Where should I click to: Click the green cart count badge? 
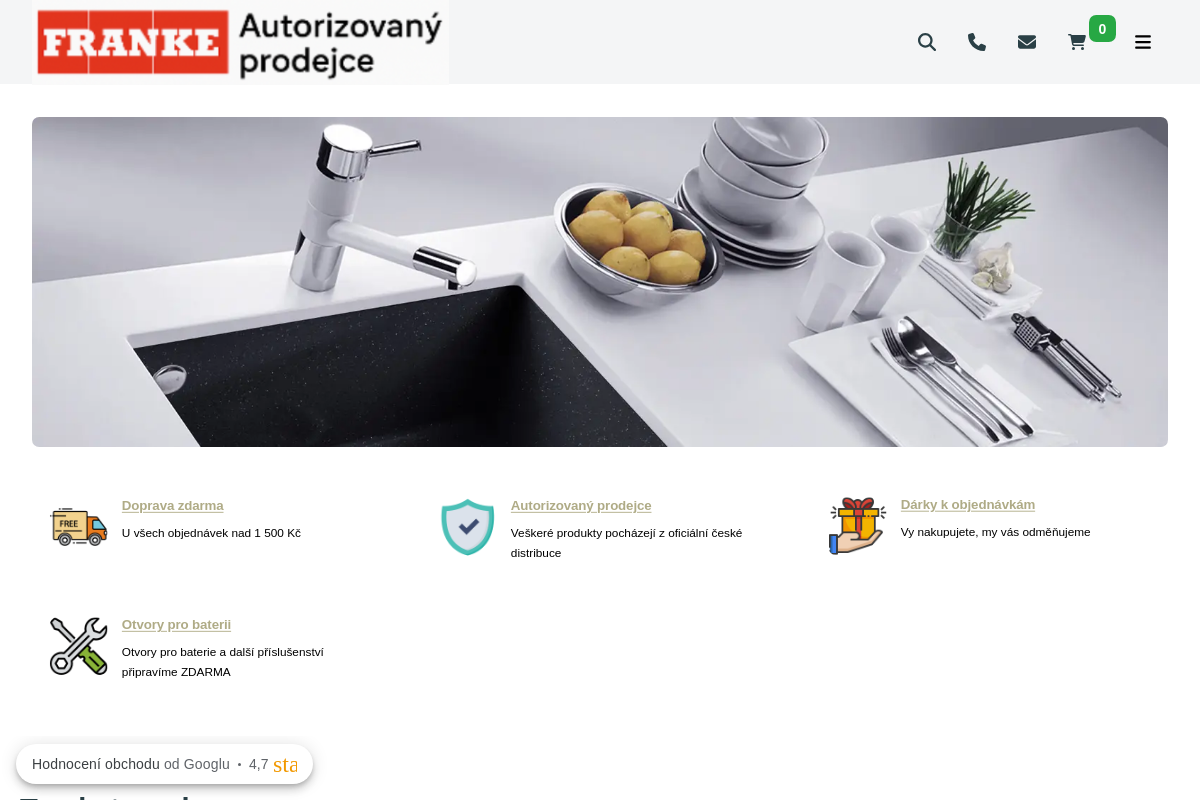coord(1102,29)
